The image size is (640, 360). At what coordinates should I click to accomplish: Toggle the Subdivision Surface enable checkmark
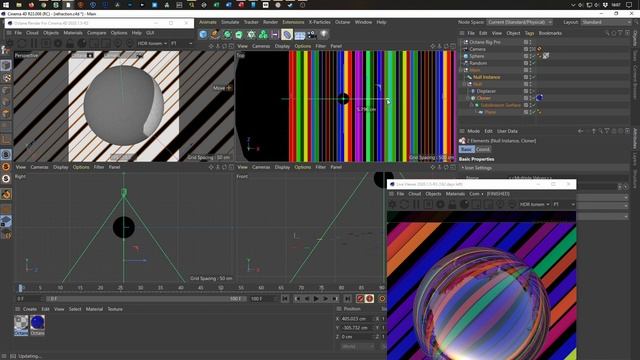534,105
